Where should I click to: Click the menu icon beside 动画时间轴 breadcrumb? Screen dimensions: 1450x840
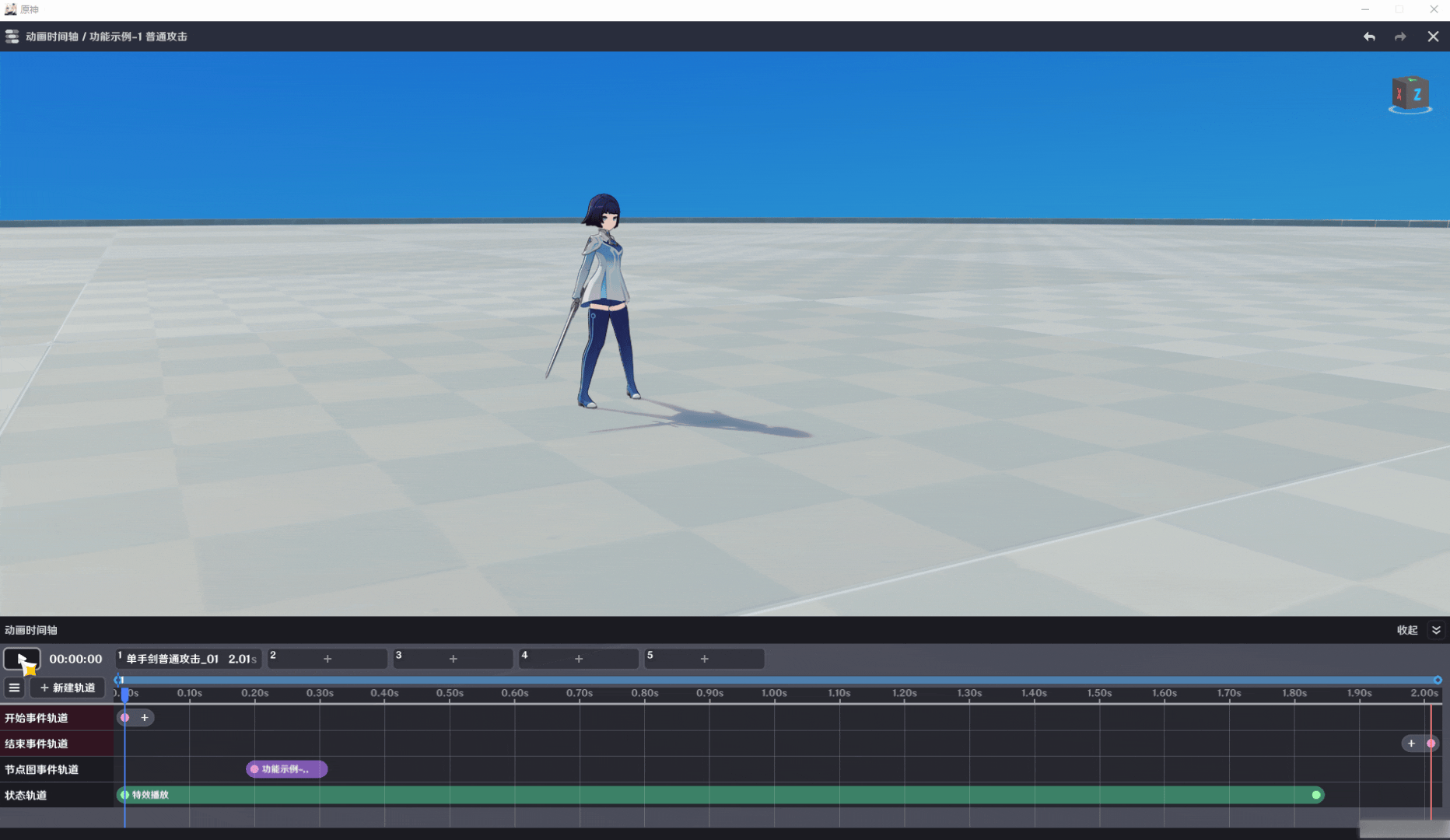pos(12,37)
